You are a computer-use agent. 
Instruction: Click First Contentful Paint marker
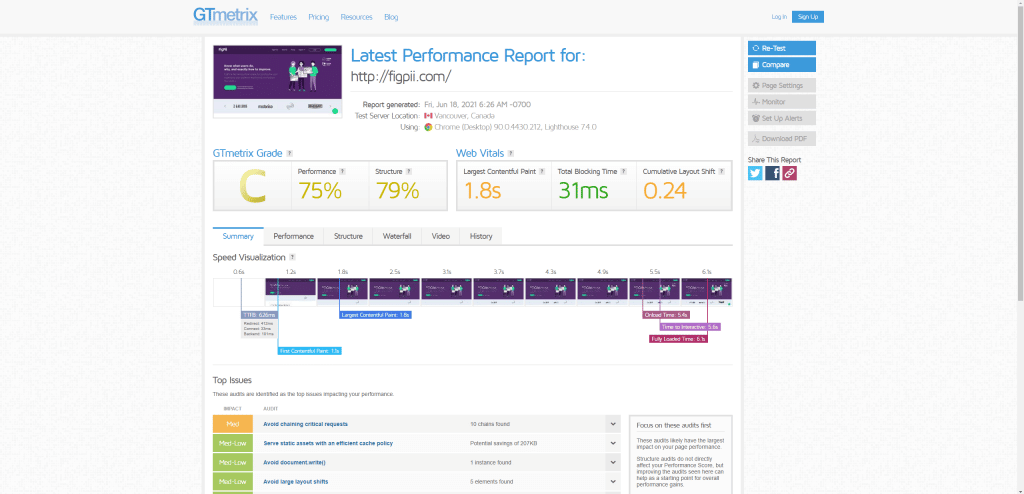tap(310, 351)
